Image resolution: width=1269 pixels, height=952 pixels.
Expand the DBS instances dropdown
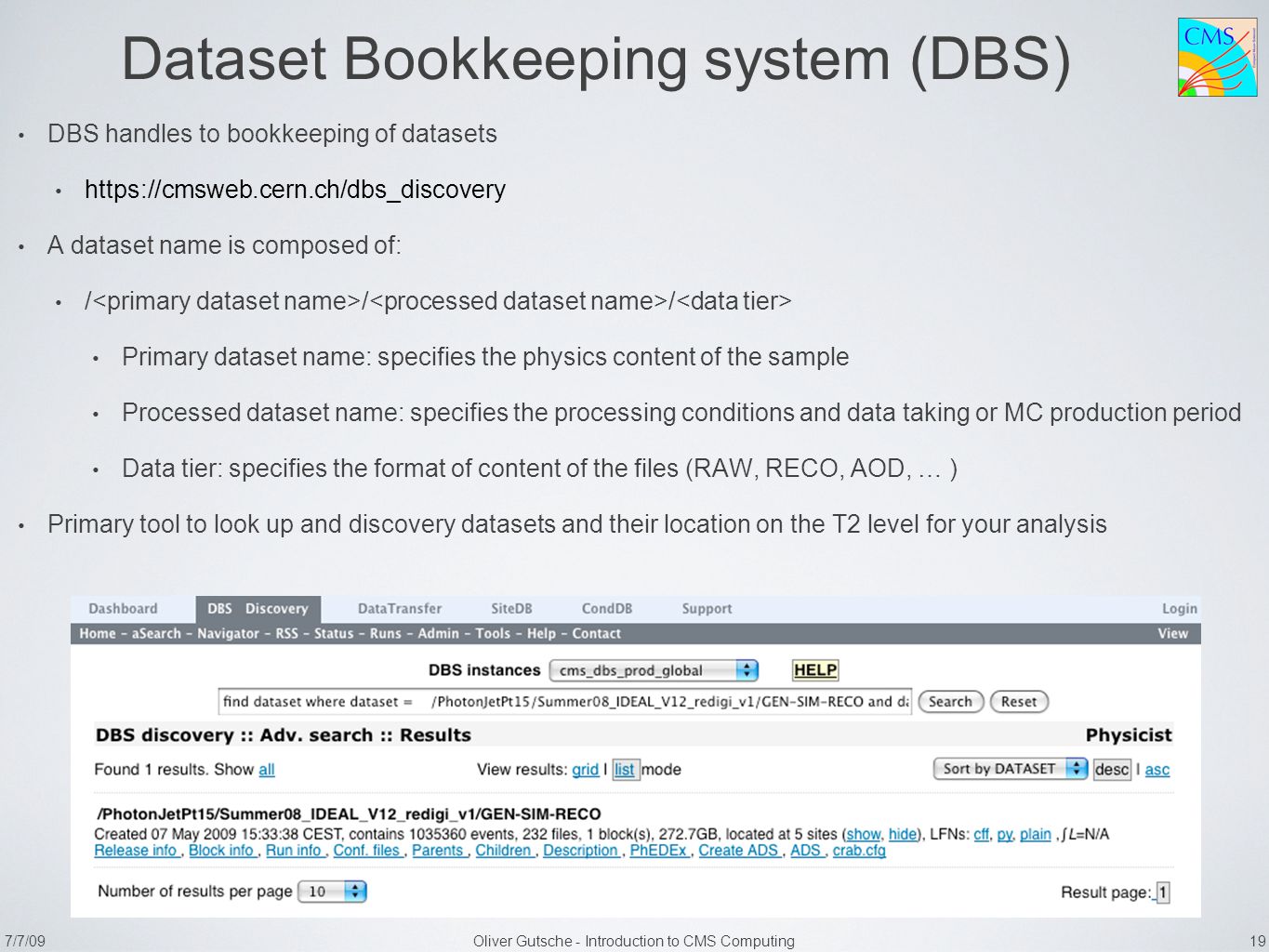pyautogui.click(x=654, y=670)
